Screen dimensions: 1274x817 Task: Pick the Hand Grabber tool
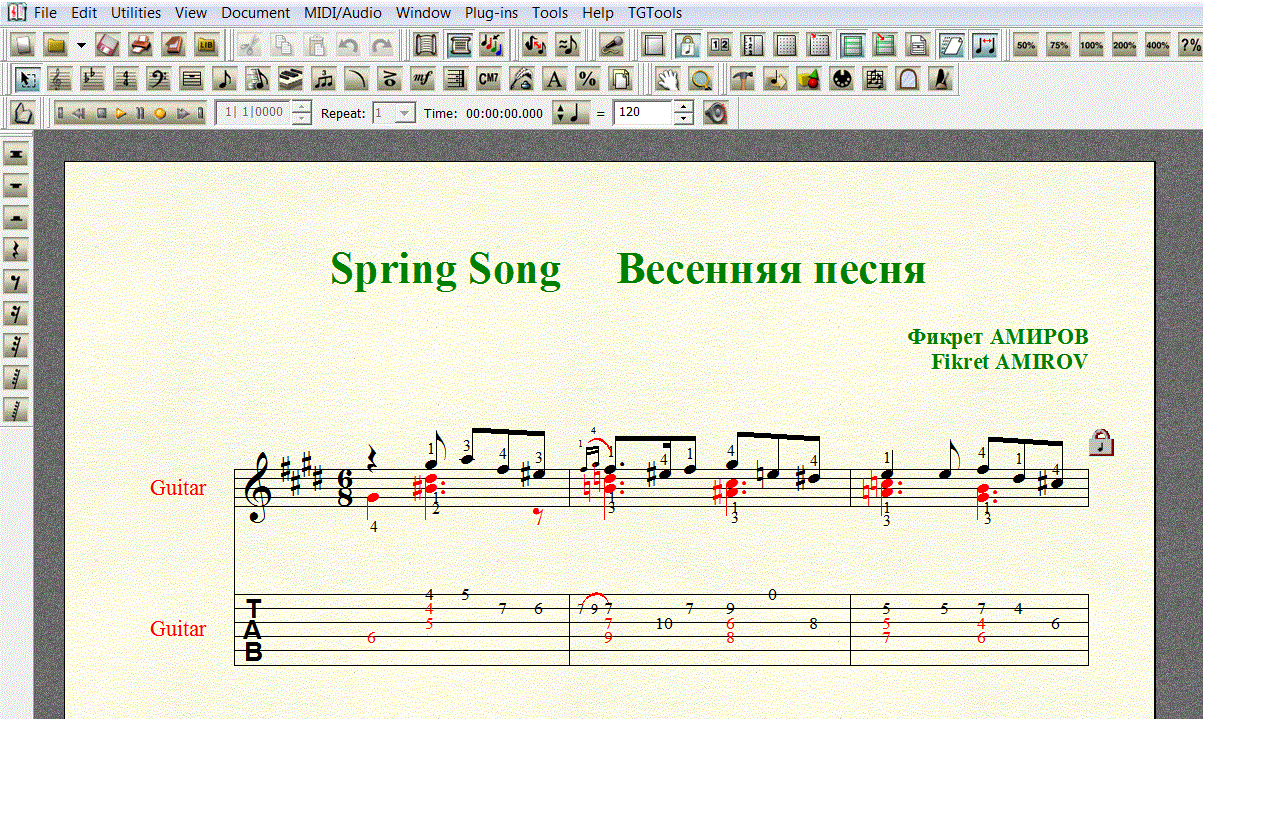[x=668, y=79]
